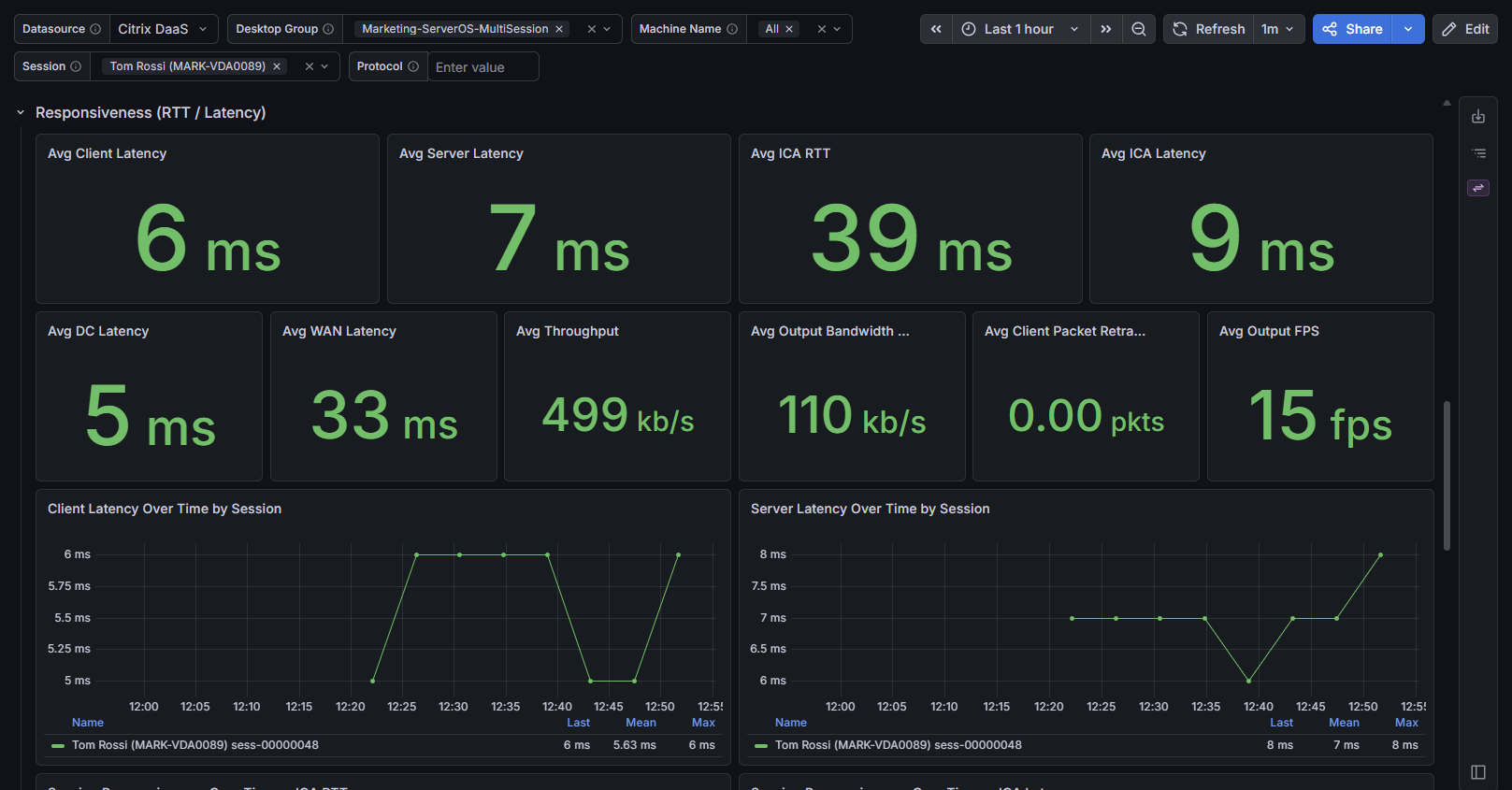Click the Desktop Group info icon

pos(328,29)
